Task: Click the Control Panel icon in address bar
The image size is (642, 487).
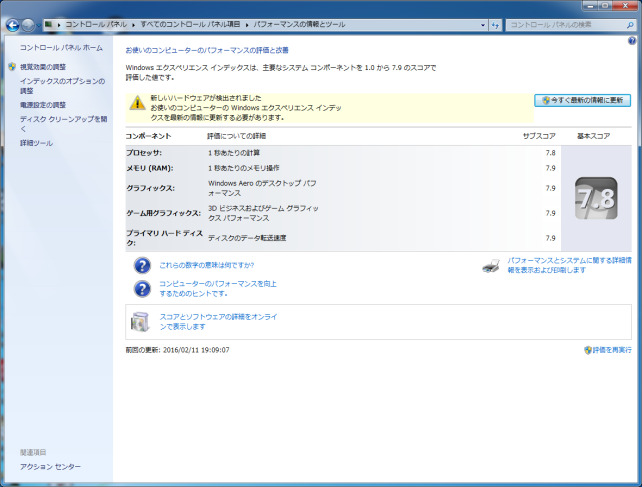Action: click(49, 25)
